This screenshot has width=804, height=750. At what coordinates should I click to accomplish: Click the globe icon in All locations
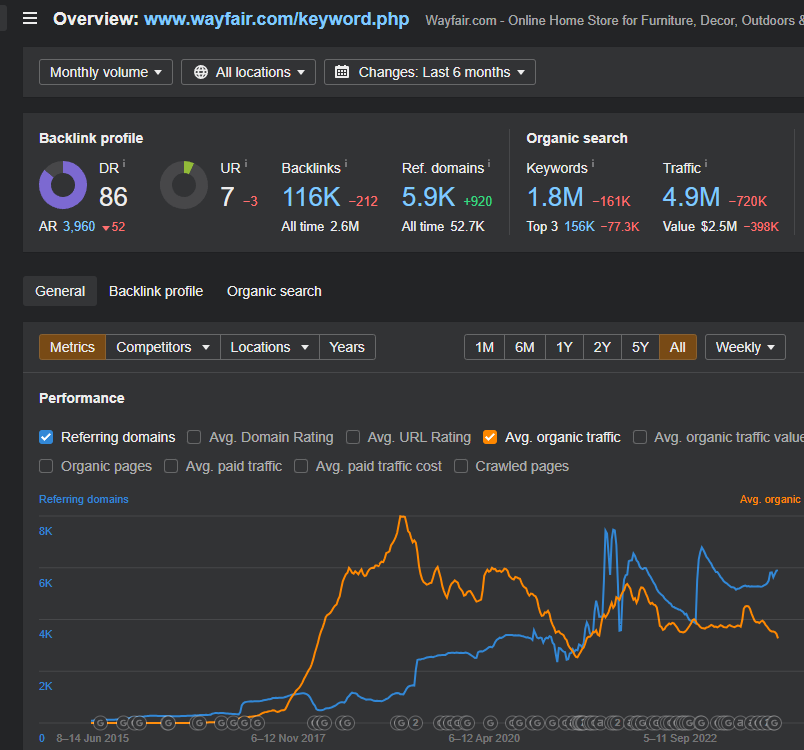pos(201,72)
